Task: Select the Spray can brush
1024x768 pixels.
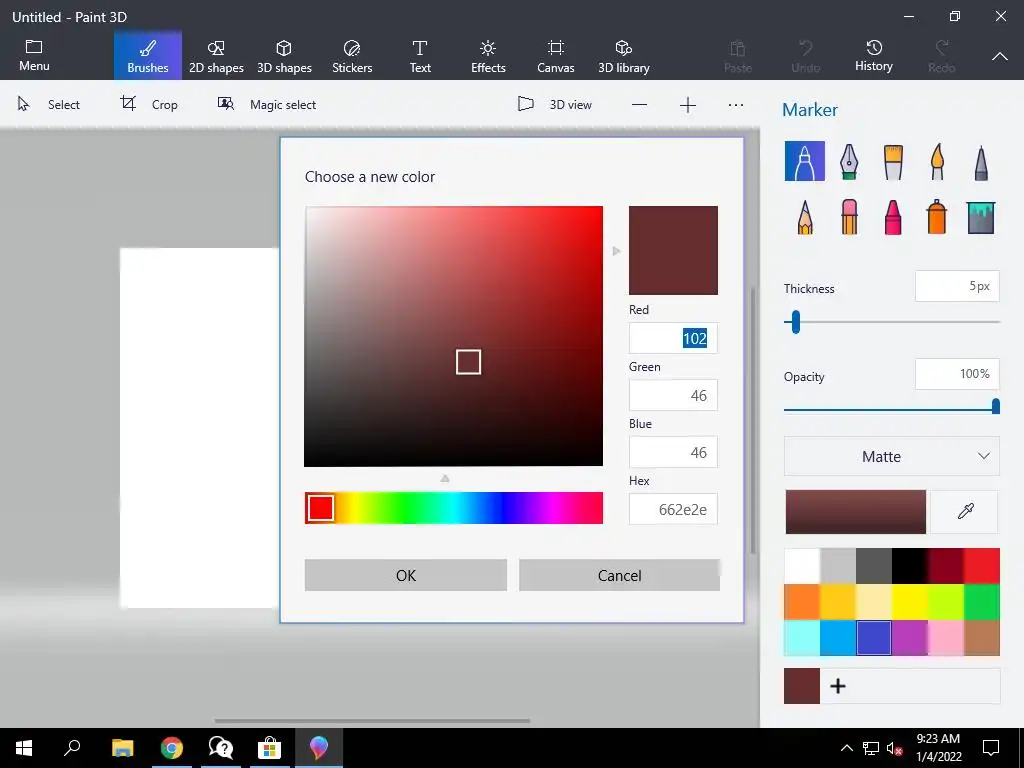Action: tap(937, 217)
